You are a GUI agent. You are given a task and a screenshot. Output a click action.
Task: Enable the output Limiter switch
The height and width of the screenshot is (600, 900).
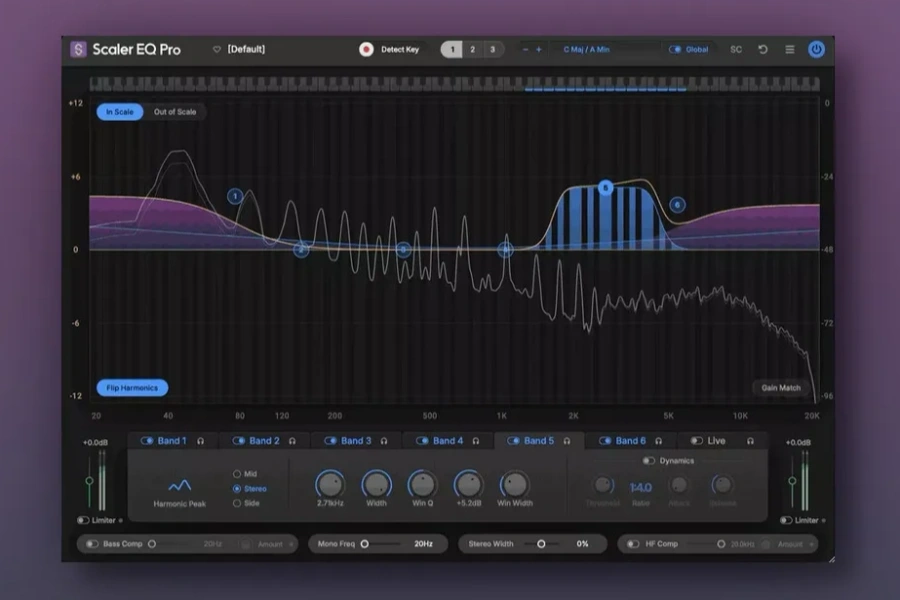[x=786, y=520]
